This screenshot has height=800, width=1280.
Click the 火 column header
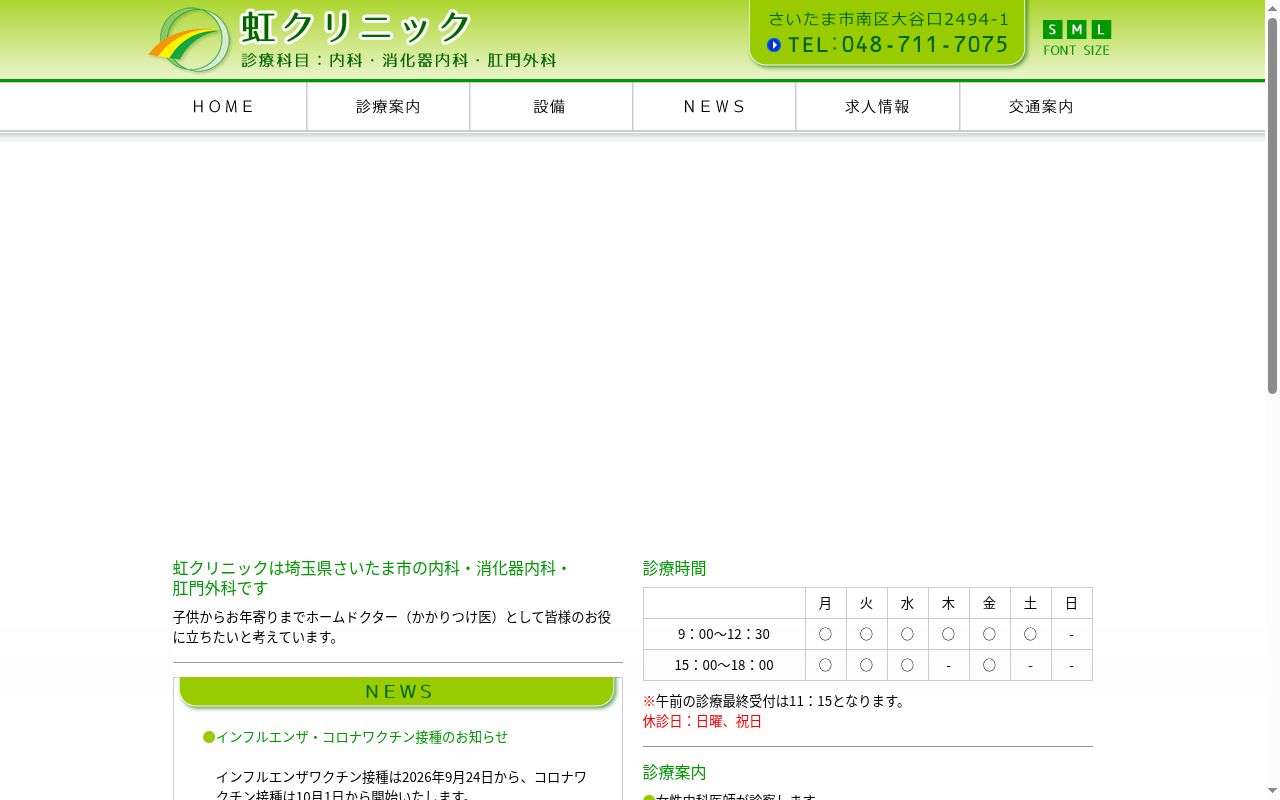pyautogui.click(x=867, y=603)
